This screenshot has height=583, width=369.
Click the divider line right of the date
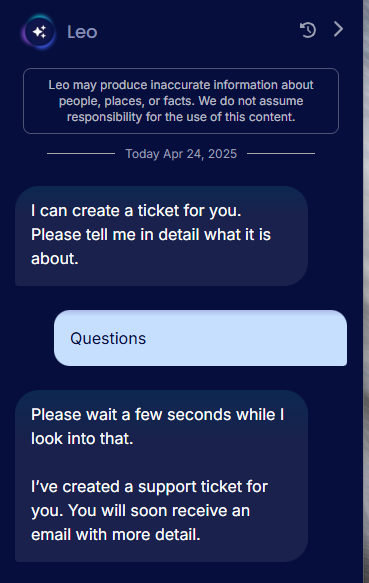coord(281,153)
